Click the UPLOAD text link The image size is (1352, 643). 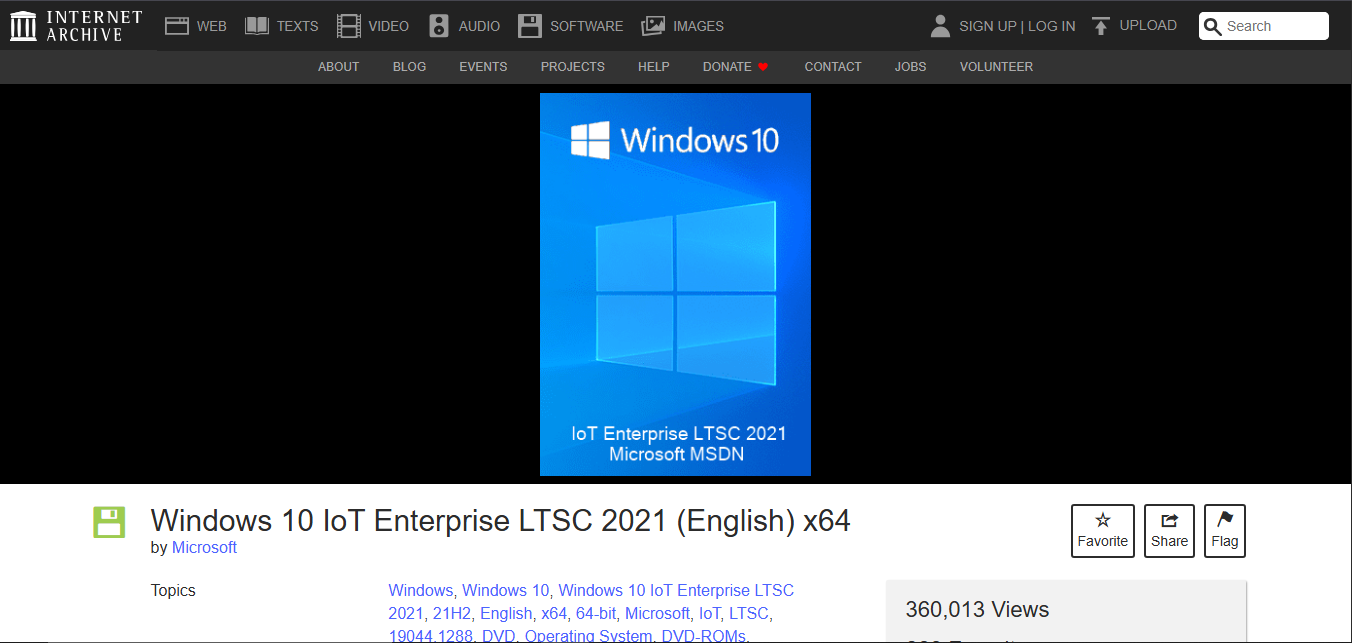tap(1148, 26)
